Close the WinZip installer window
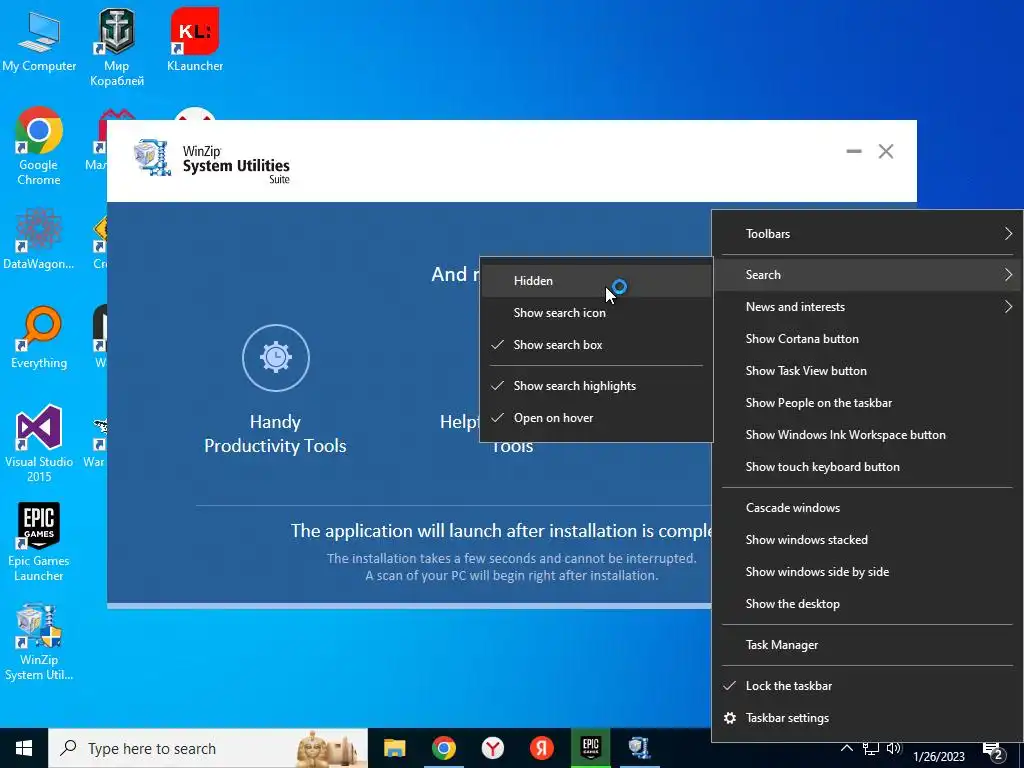The image size is (1024, 768). [886, 152]
